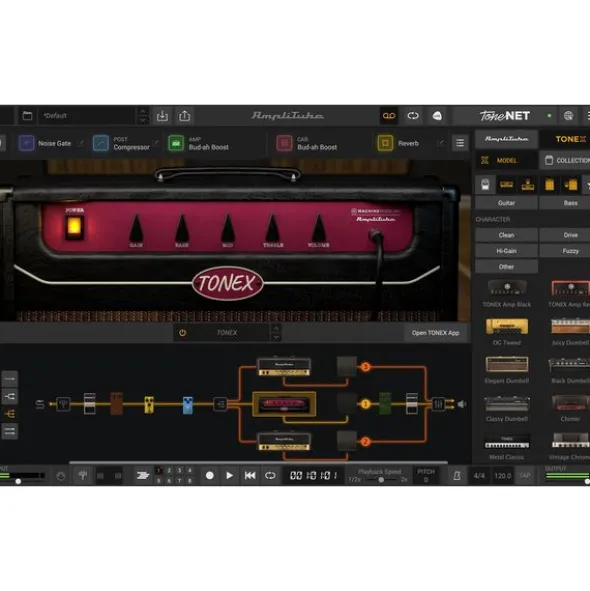Toggle the Noise Gate enable check

click(x=81, y=143)
